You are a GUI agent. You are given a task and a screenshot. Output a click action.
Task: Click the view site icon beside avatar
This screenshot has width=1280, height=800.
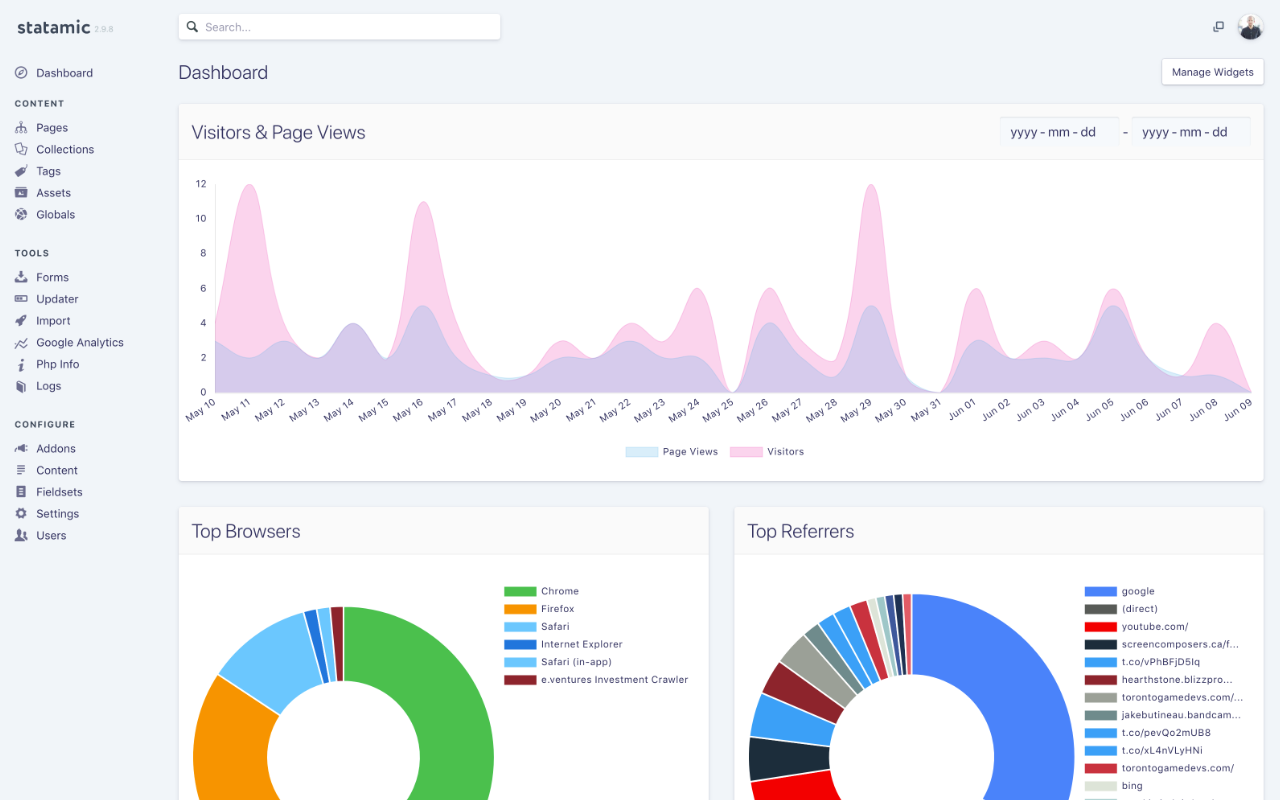(1218, 27)
